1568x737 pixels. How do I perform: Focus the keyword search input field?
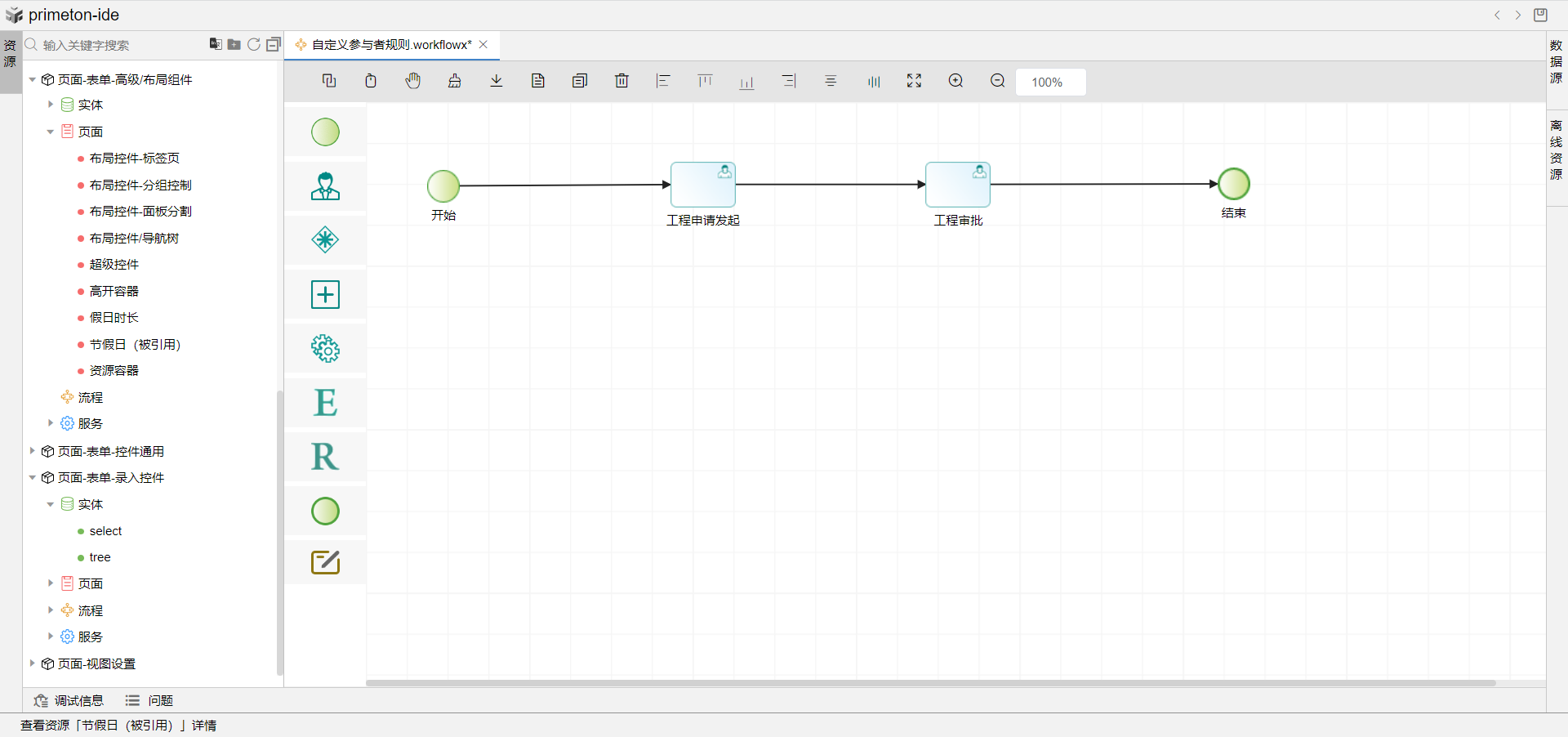(122, 45)
